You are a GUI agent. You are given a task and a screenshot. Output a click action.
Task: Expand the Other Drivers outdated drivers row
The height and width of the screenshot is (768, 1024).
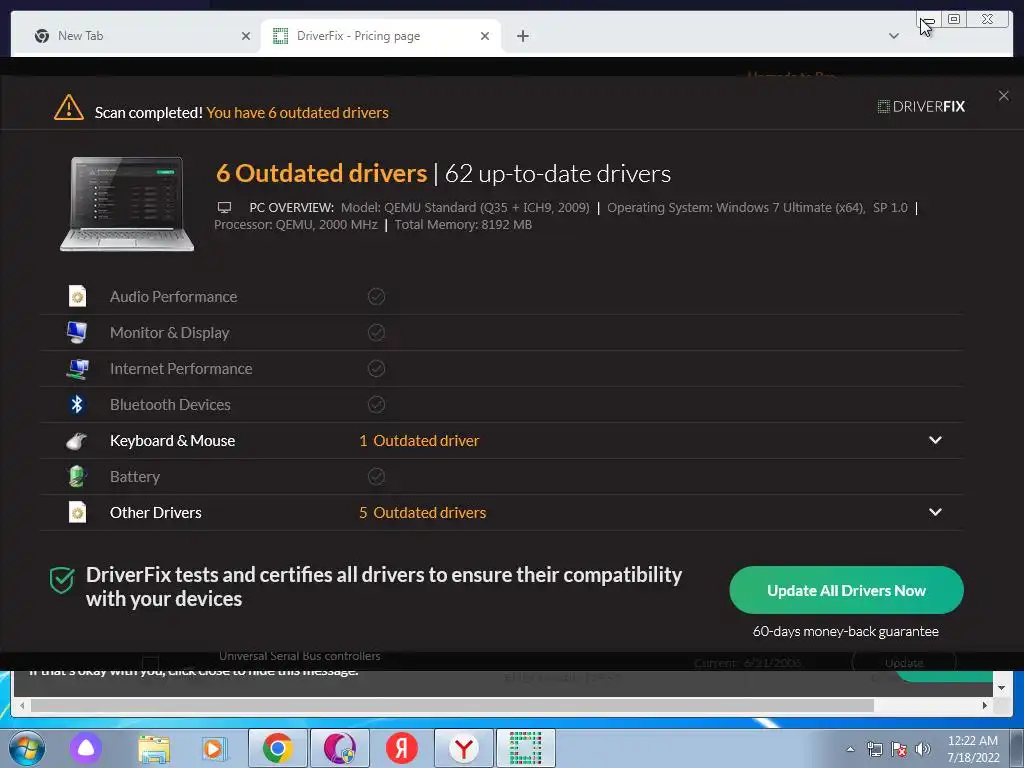[x=935, y=512]
